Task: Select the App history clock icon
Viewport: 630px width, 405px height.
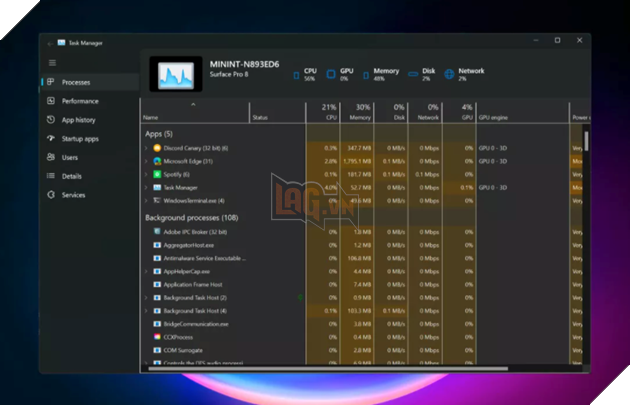Action: (x=51, y=120)
